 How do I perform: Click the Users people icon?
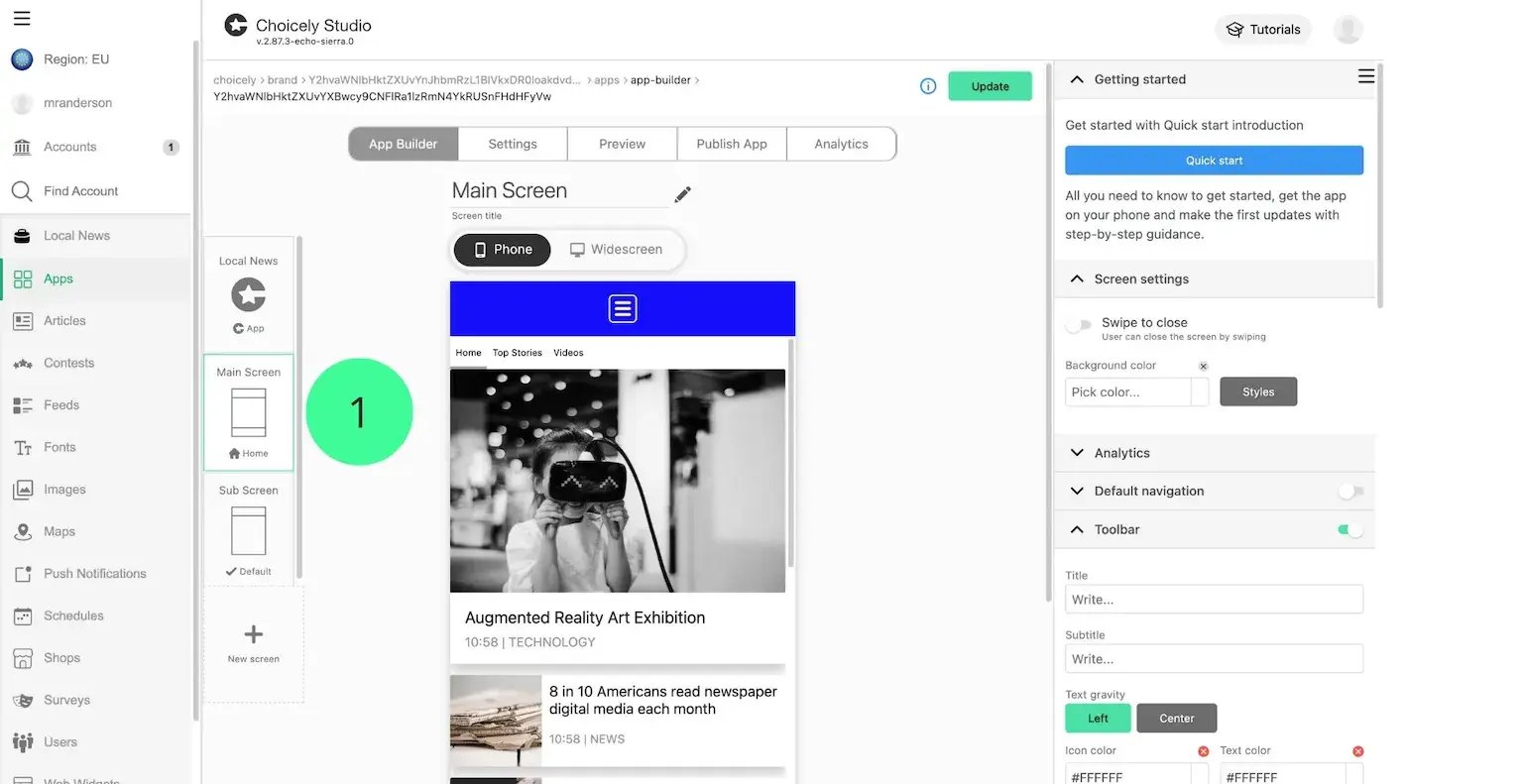[x=22, y=742]
